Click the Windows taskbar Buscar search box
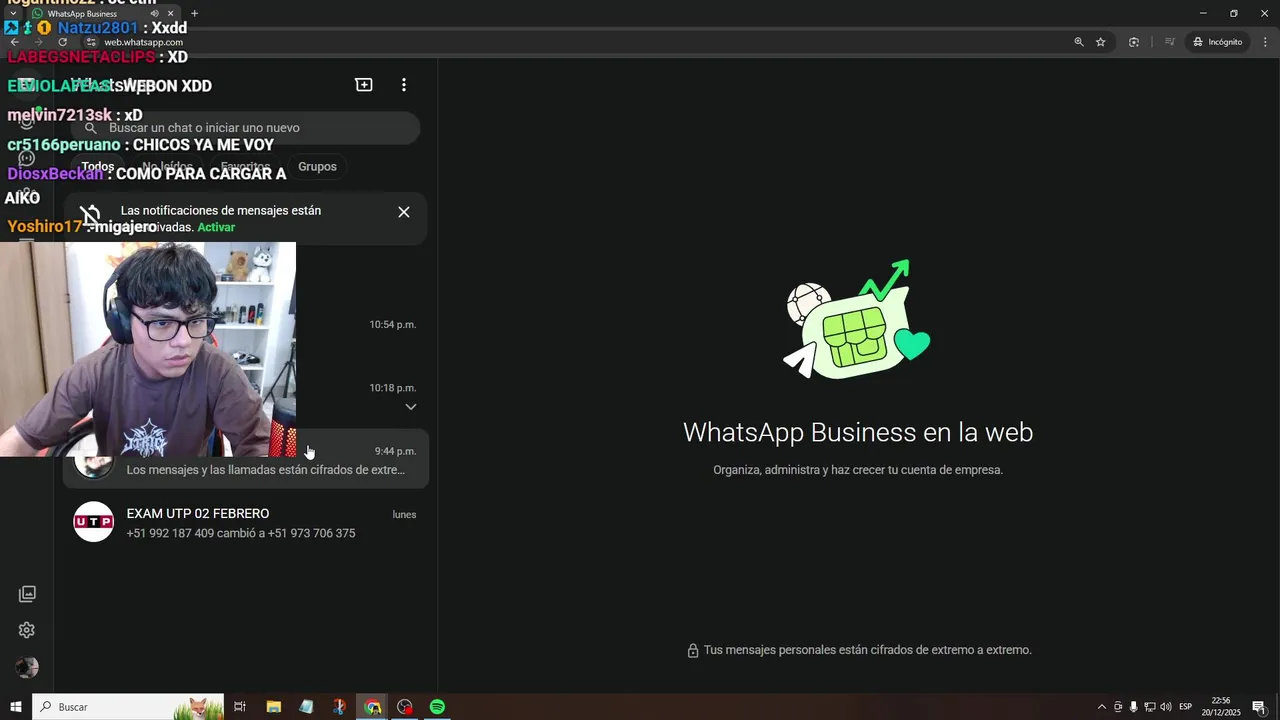The width and height of the screenshot is (1280, 720). pos(128,707)
